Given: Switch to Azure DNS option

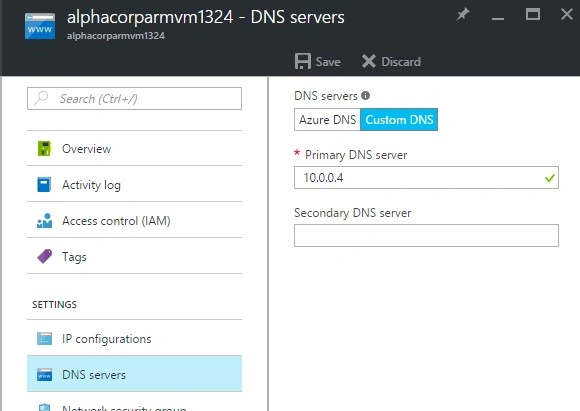Looking at the screenshot, I should (x=327, y=119).
